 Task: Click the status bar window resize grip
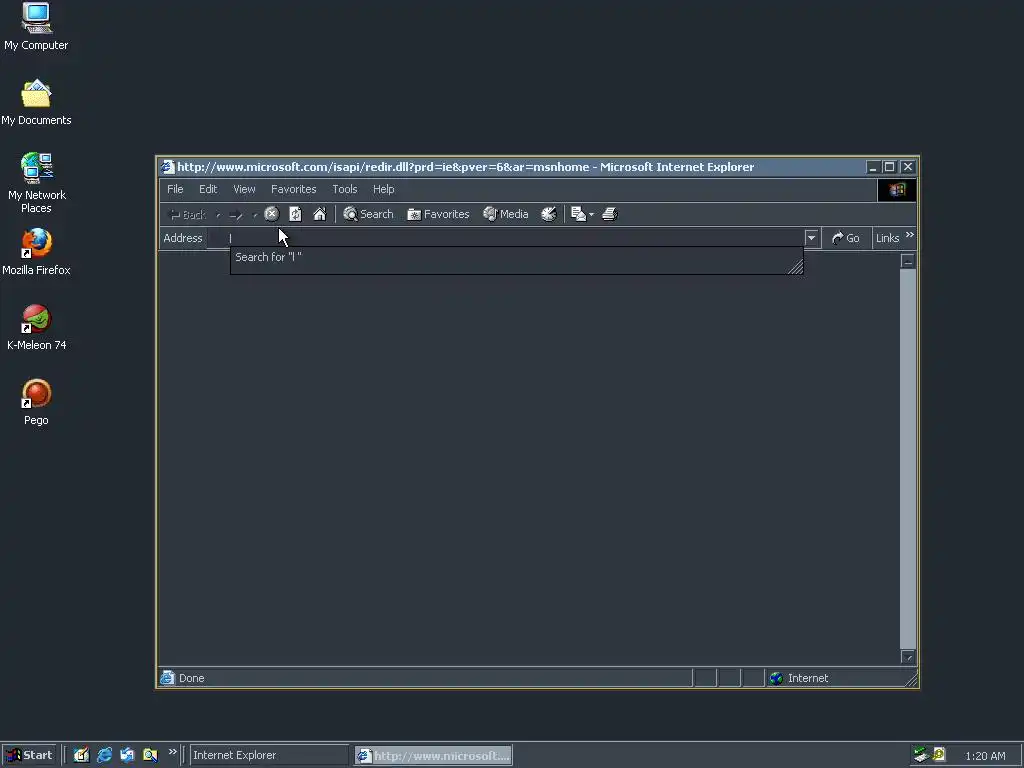coord(912,679)
